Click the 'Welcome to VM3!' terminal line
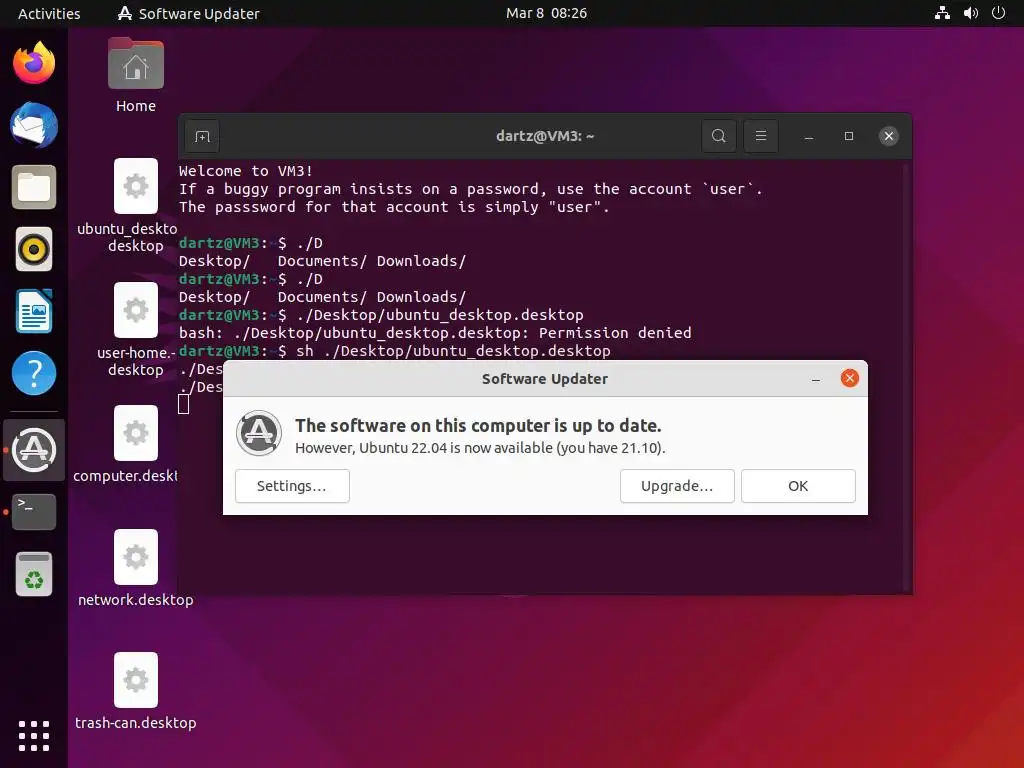Viewport: 1024px width, 768px height. tap(246, 171)
